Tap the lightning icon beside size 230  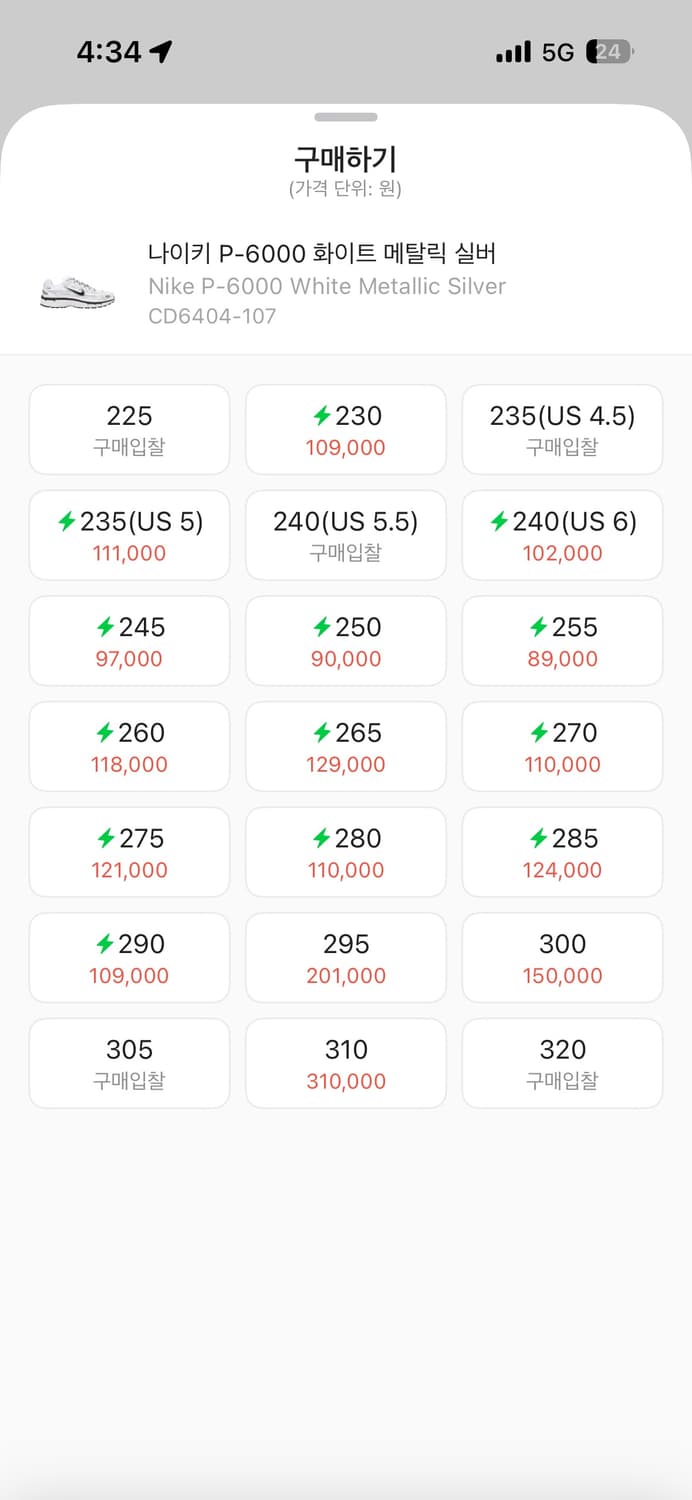click(322, 415)
